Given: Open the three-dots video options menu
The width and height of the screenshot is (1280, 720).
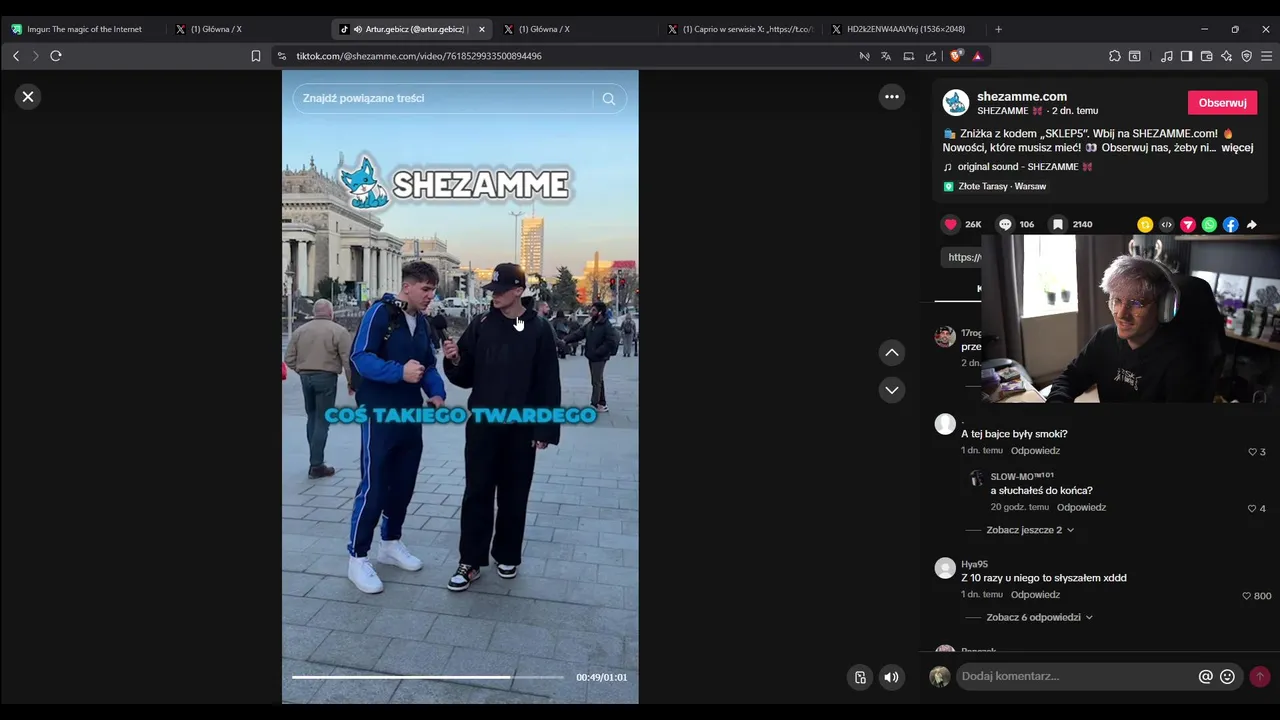Looking at the screenshot, I should (892, 97).
